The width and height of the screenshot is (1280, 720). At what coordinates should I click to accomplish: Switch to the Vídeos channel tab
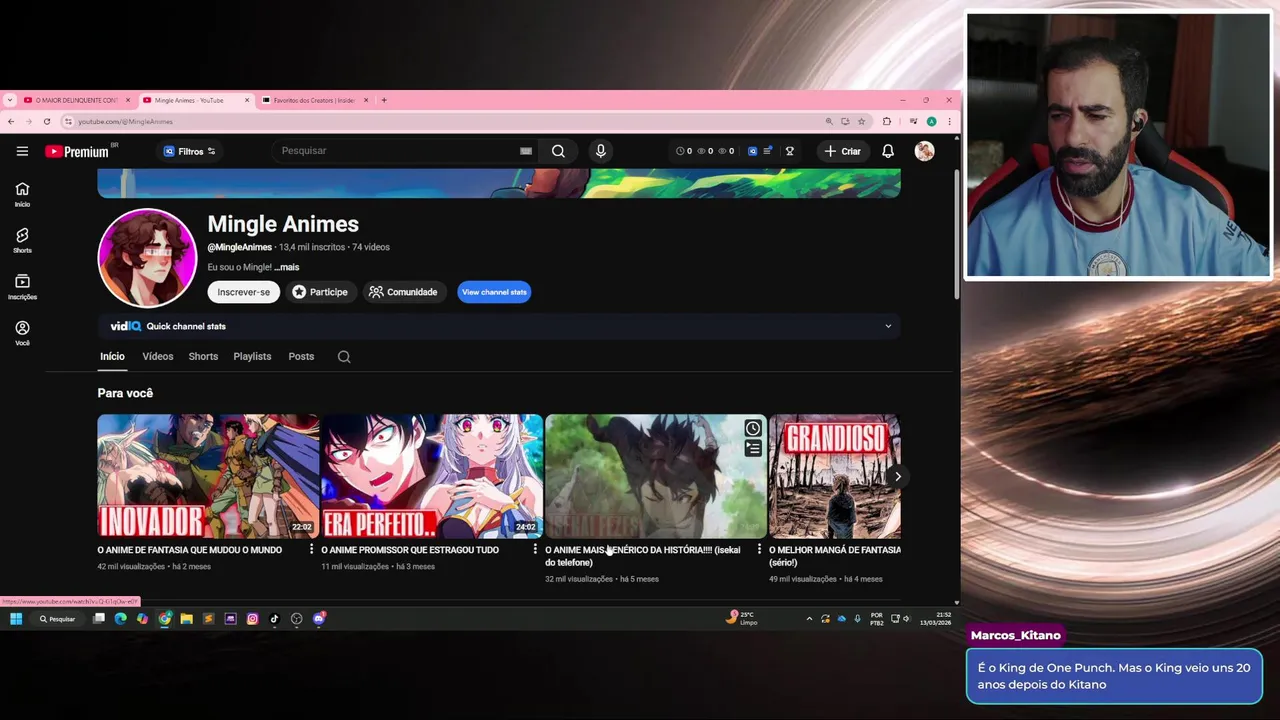pyautogui.click(x=157, y=356)
